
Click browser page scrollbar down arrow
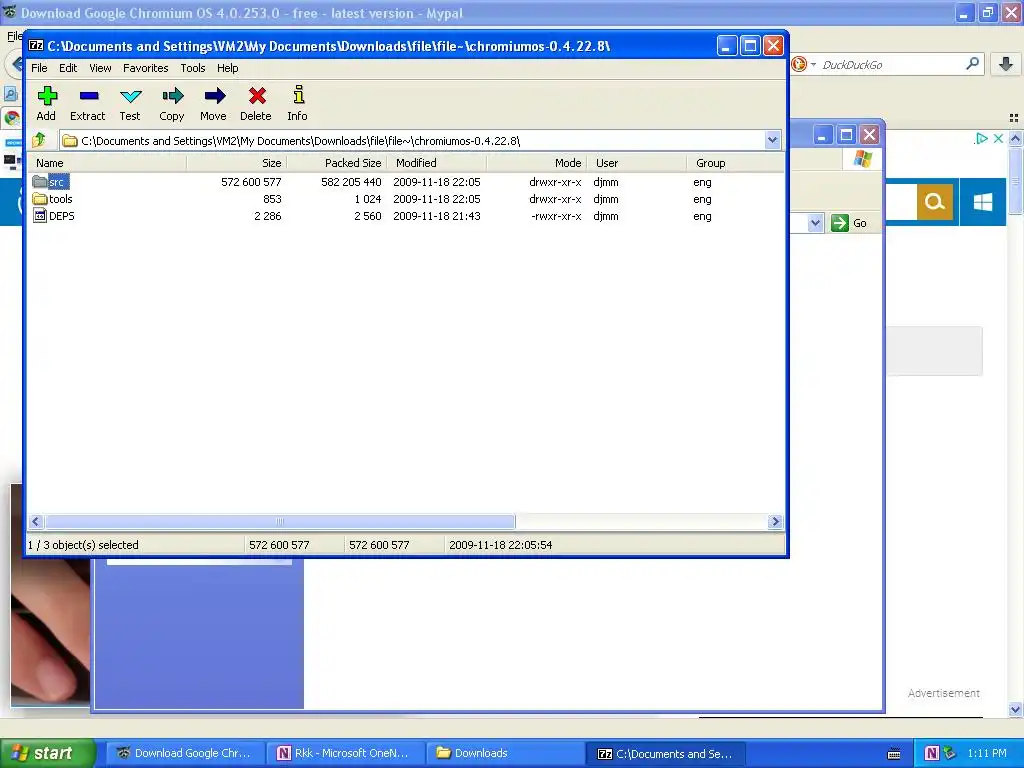coord(1015,709)
